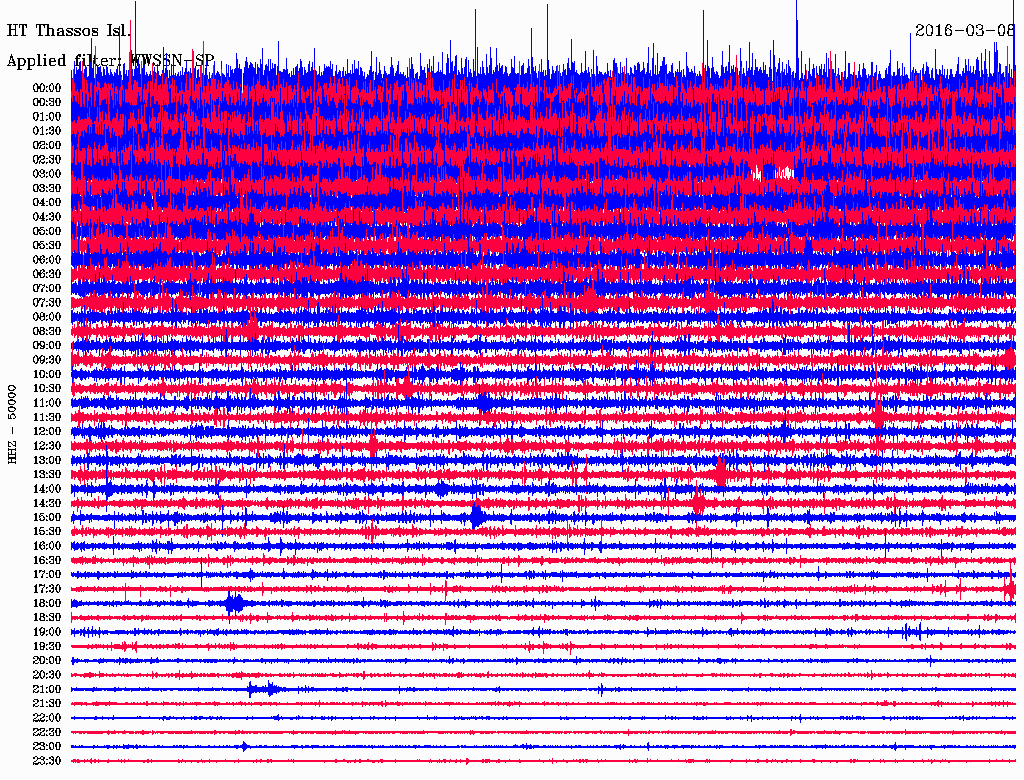This screenshot has width=1024, height=780.
Task: Select the 02:00 time label
Action: tap(47, 145)
